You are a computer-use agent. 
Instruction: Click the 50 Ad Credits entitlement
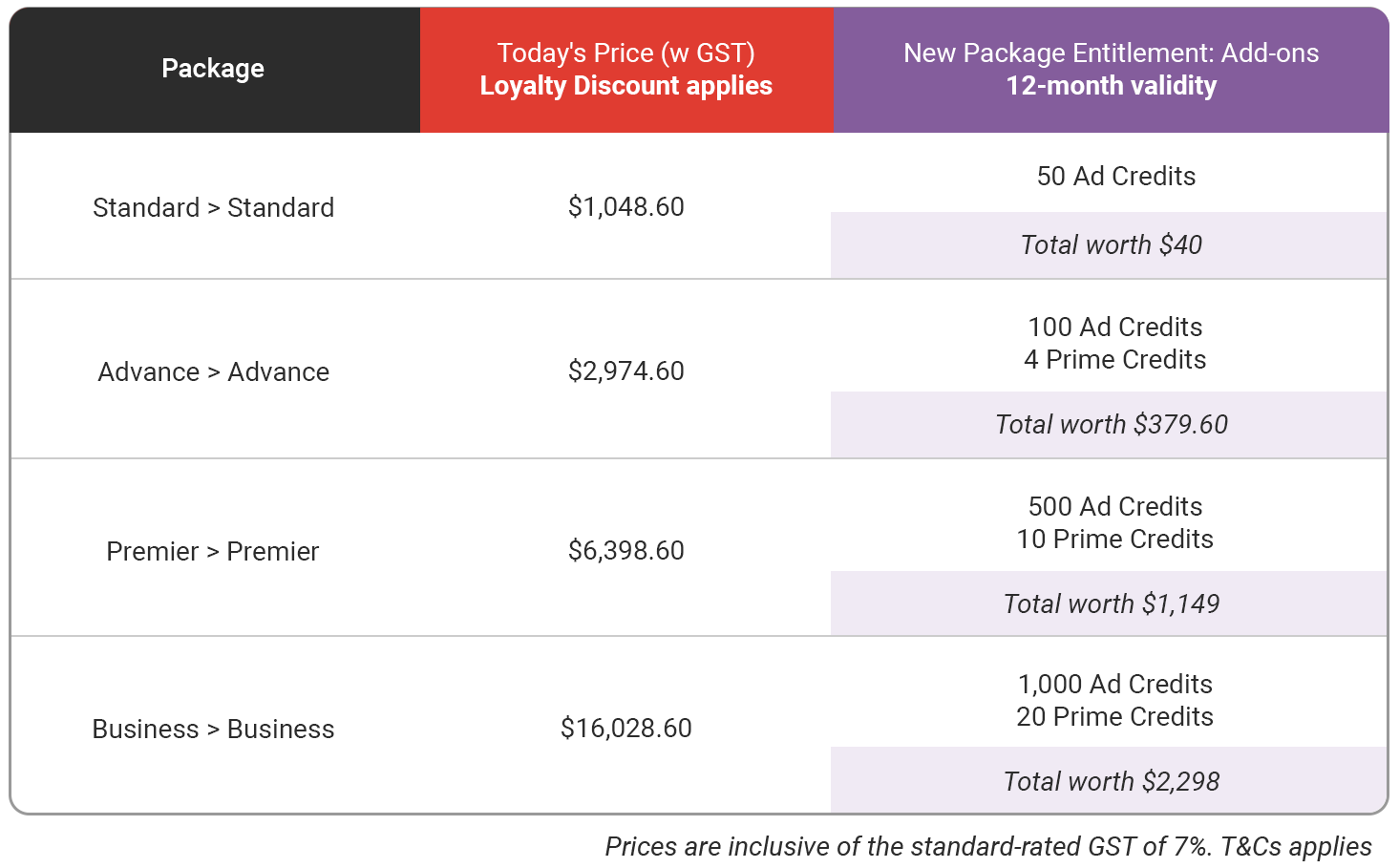1116,176
